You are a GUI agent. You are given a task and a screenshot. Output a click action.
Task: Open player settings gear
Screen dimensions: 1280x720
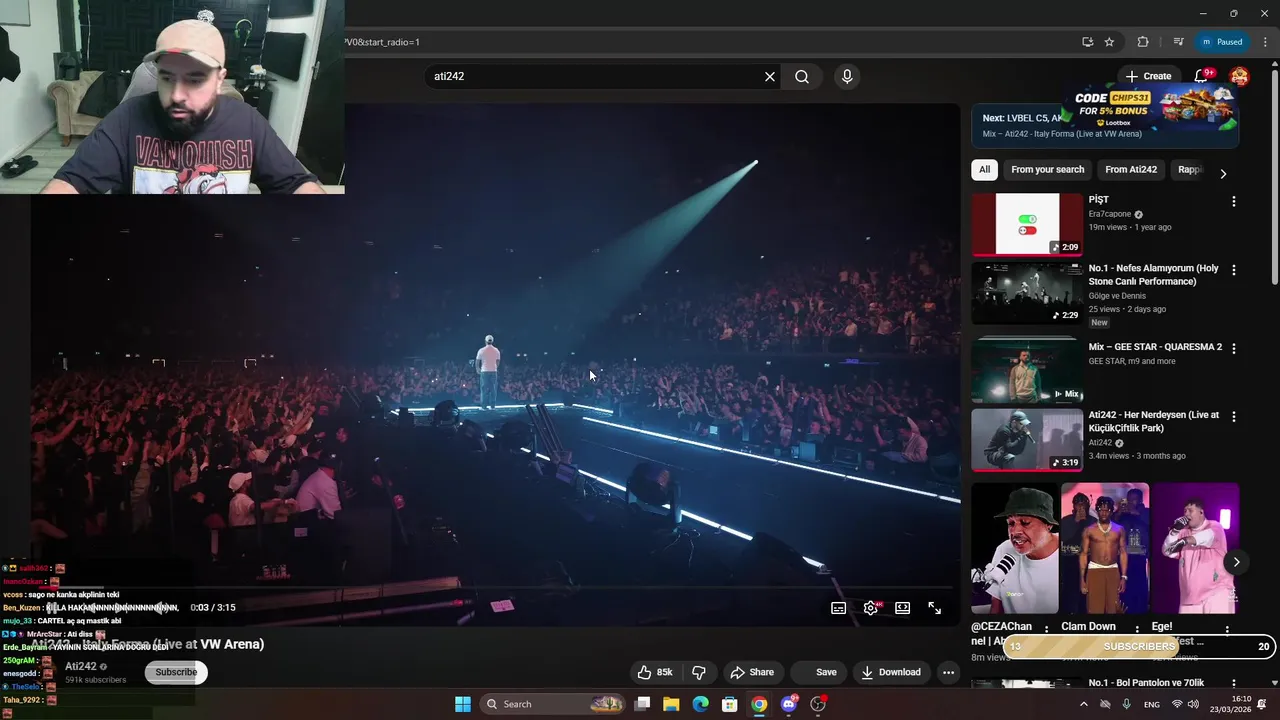pos(871,608)
